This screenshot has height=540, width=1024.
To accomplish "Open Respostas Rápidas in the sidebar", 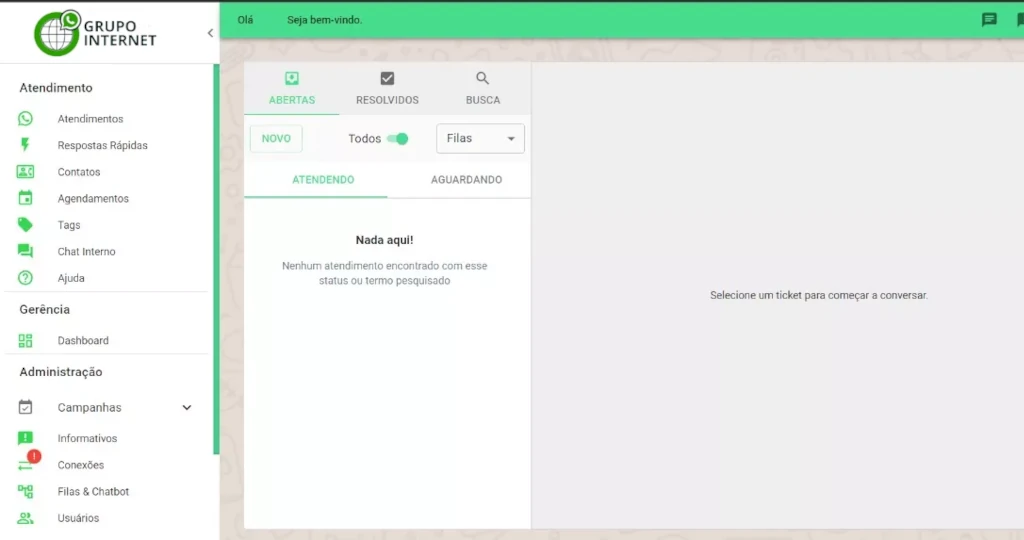I will (103, 145).
